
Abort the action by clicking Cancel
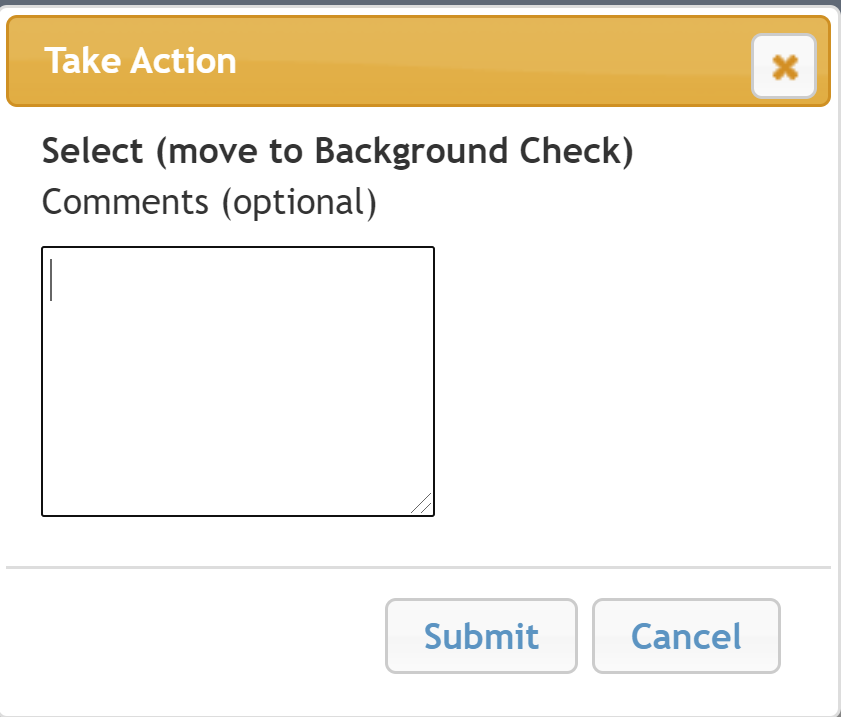(686, 636)
